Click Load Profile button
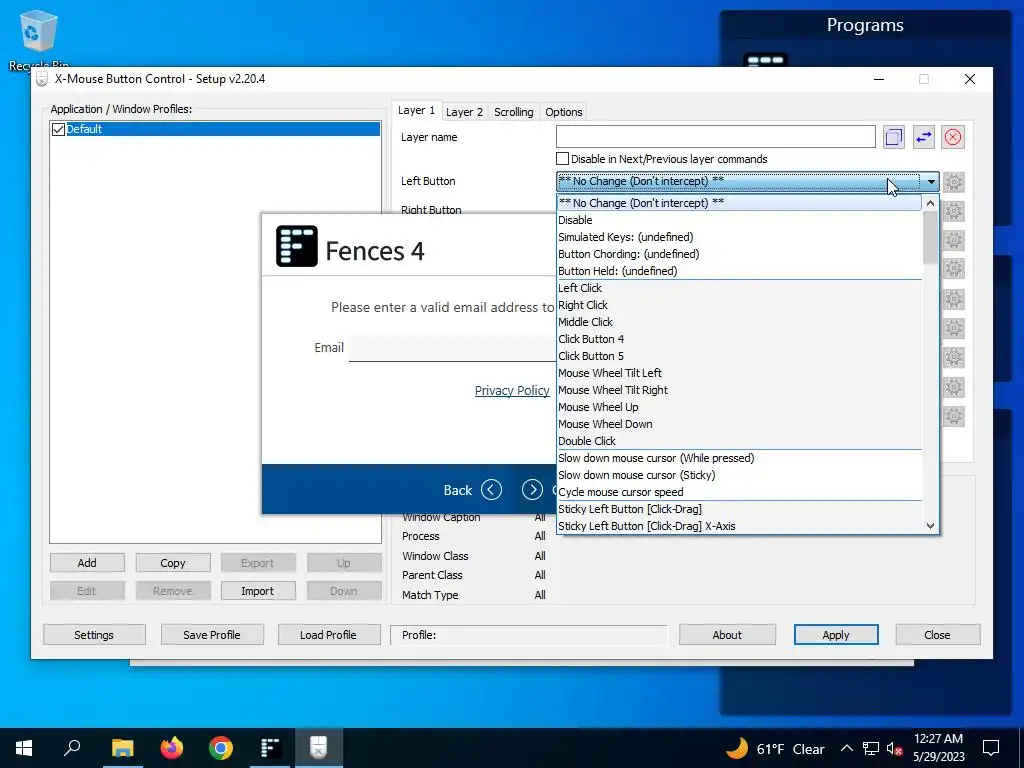 click(328, 635)
